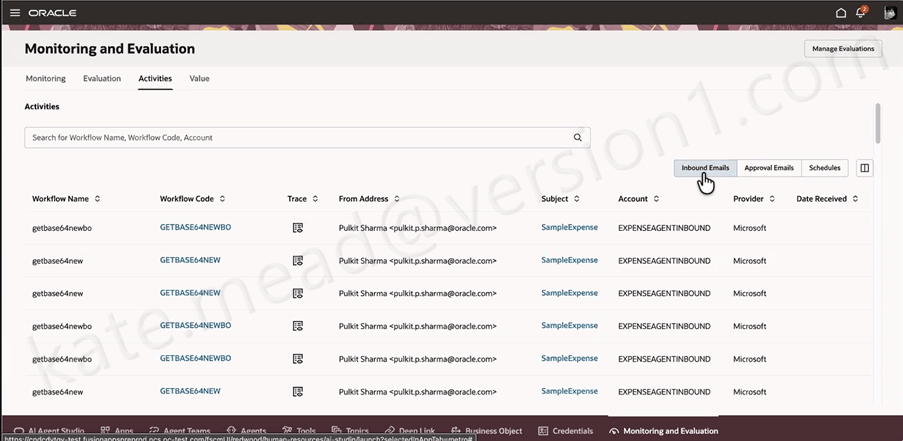The width and height of the screenshot is (903, 441).
Task: Go to the Oracle home icon
Action: pyautogui.click(x=841, y=13)
